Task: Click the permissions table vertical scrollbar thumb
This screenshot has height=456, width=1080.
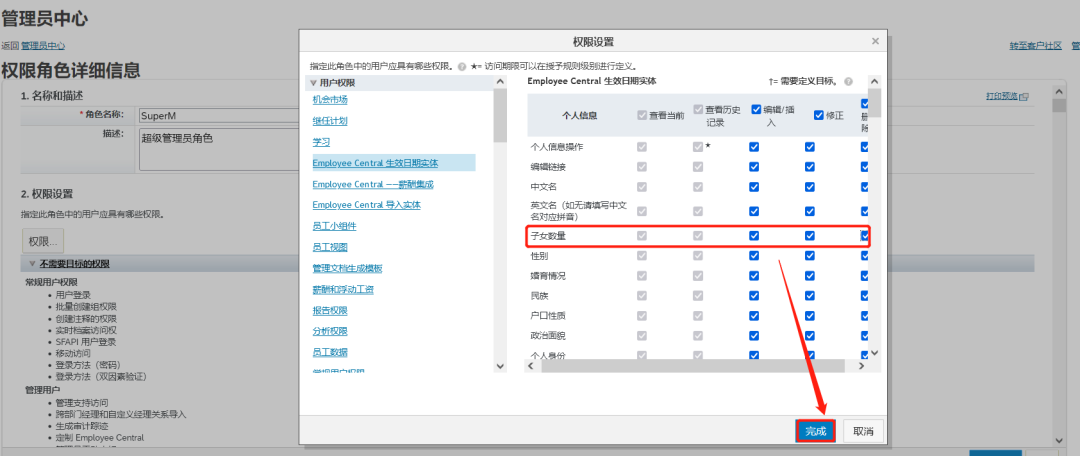Action: tap(875, 103)
